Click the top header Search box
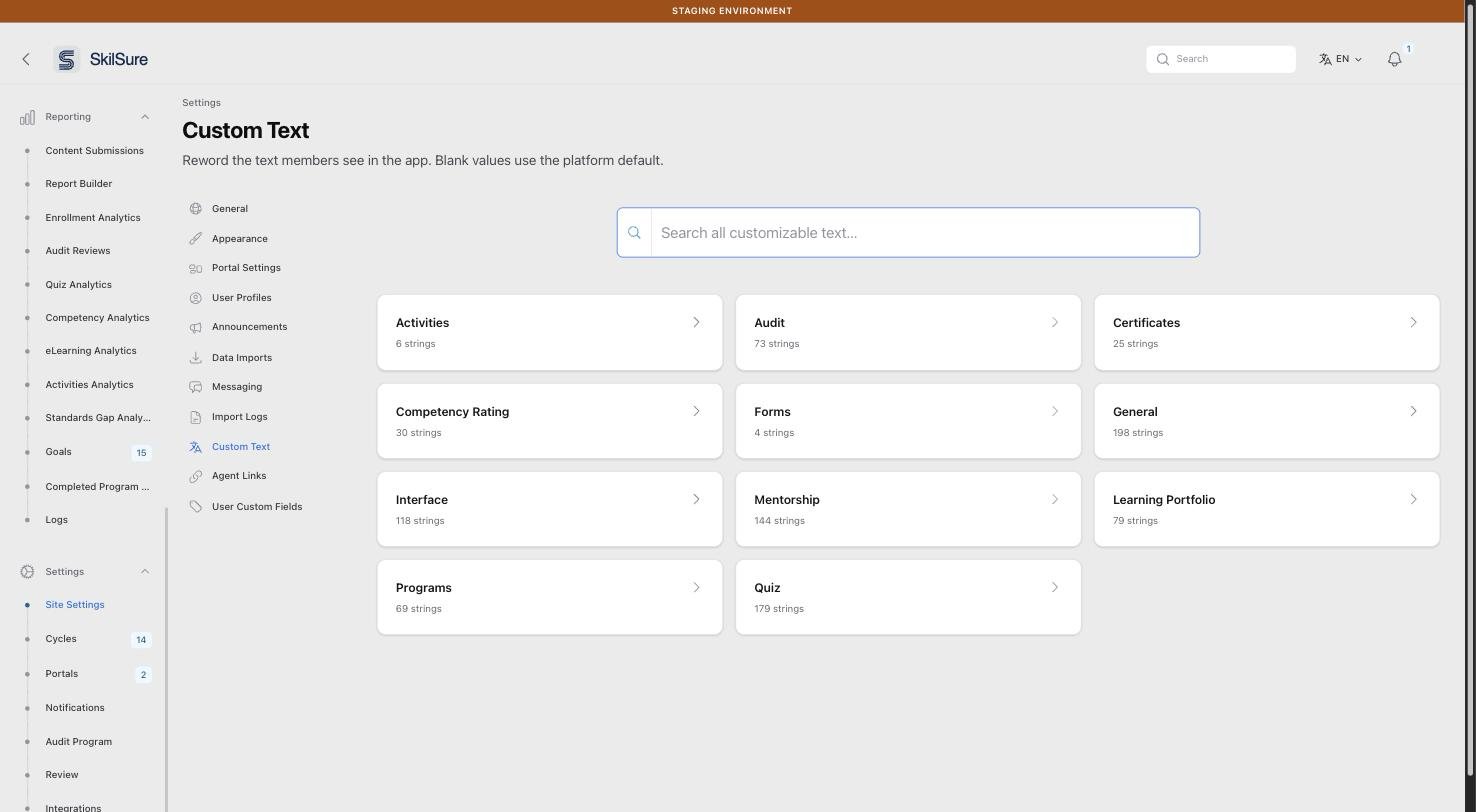The width and height of the screenshot is (1476, 812). (x=1221, y=59)
